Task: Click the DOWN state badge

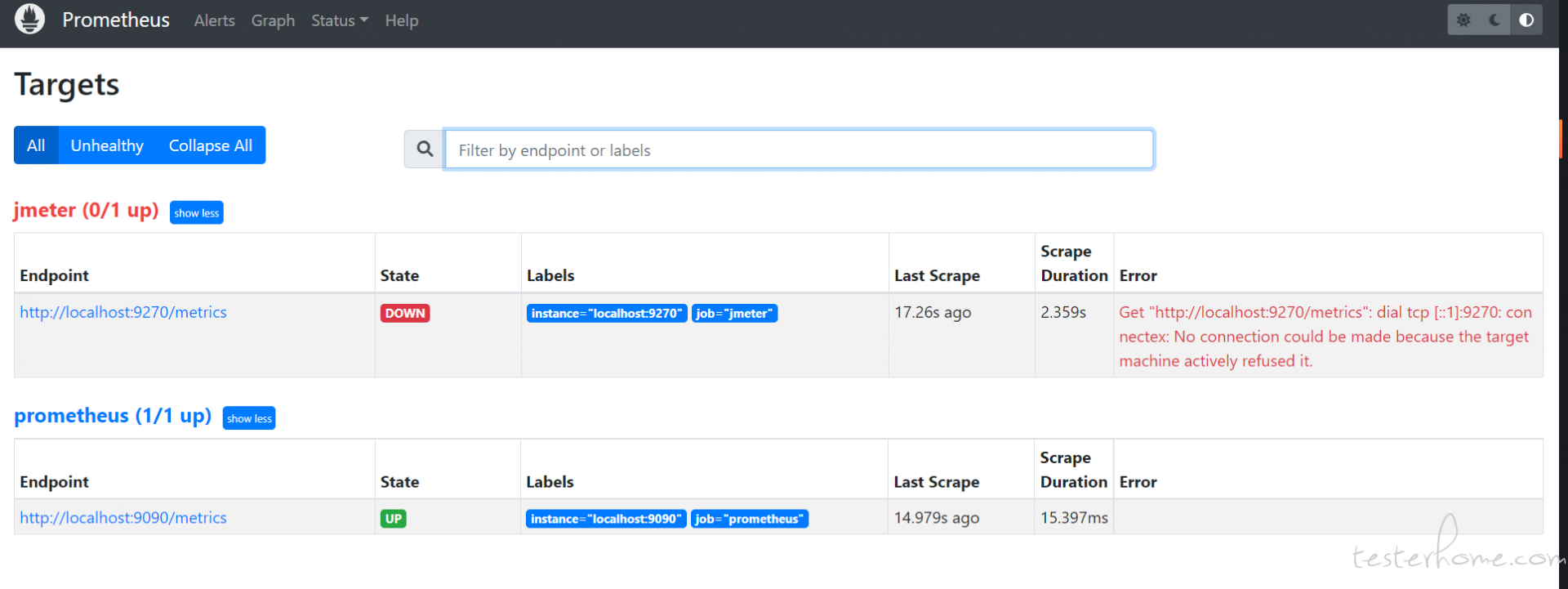Action: pyautogui.click(x=405, y=313)
